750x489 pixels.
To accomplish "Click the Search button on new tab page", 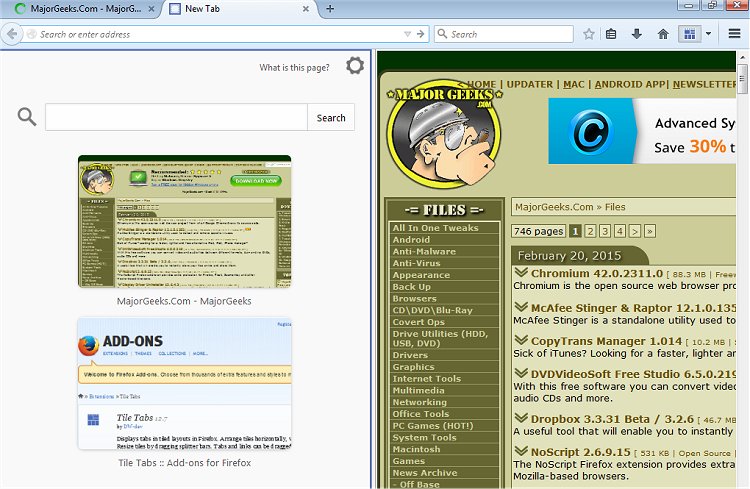I will click(331, 117).
